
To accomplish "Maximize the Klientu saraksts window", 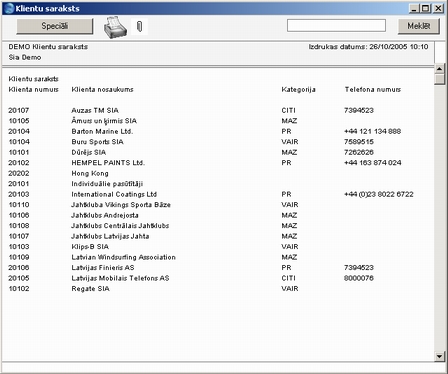I will pyautogui.click(x=426, y=8).
